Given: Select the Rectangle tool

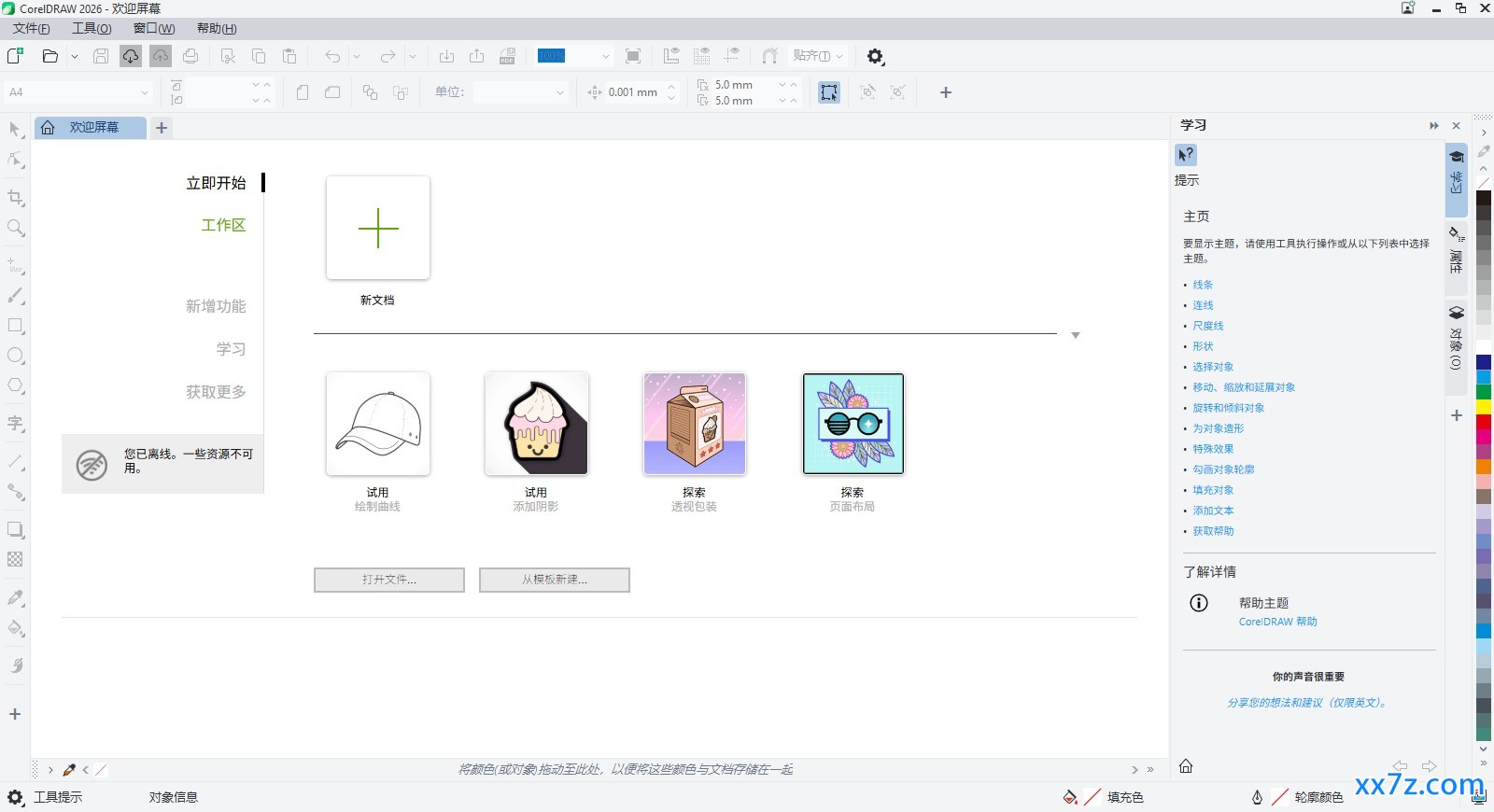Looking at the screenshot, I should [15, 326].
